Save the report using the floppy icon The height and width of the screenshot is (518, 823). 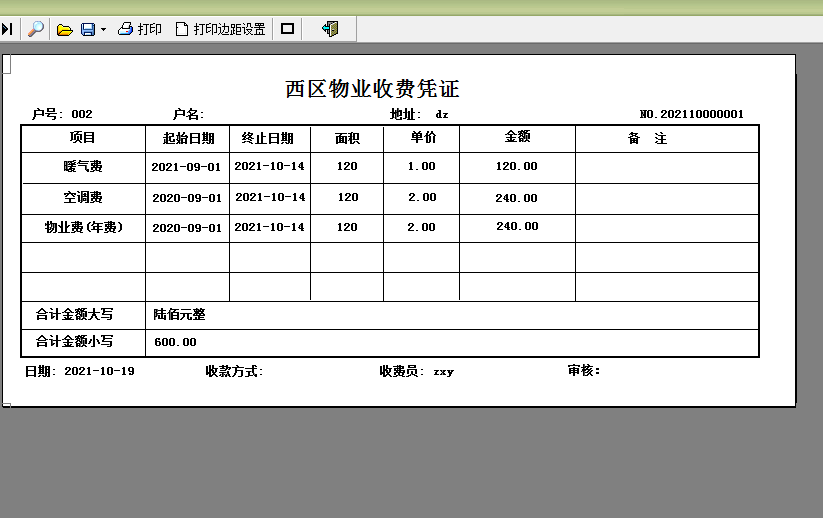tap(88, 29)
